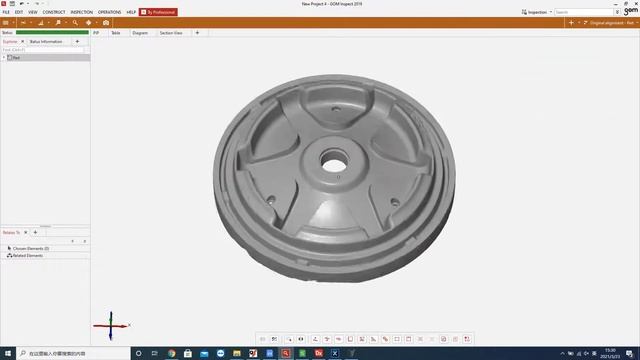Switch to the Table tab
This screenshot has height=360, width=640.
(x=116, y=33)
